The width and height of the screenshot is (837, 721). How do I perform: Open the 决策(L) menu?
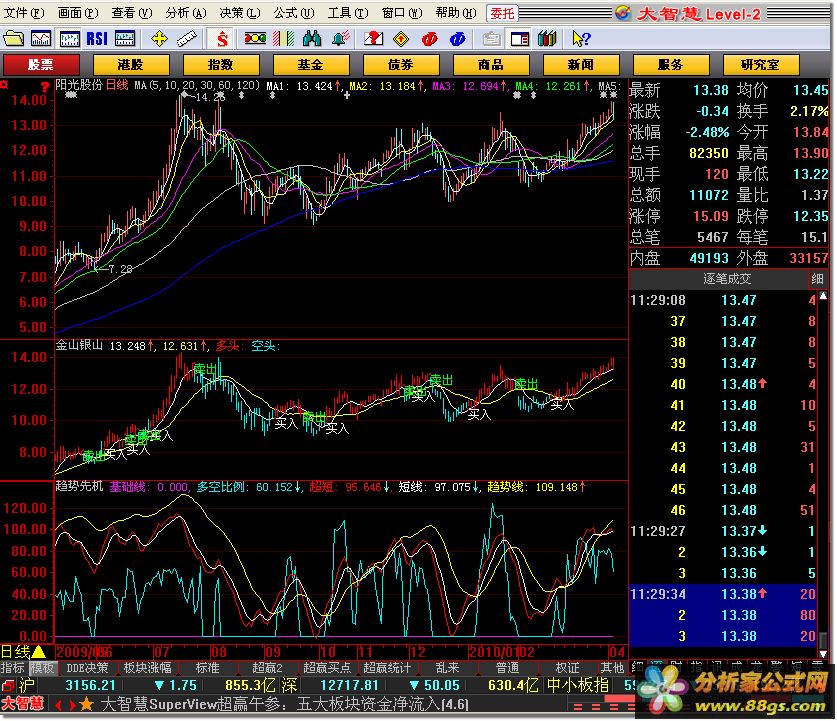[240, 12]
